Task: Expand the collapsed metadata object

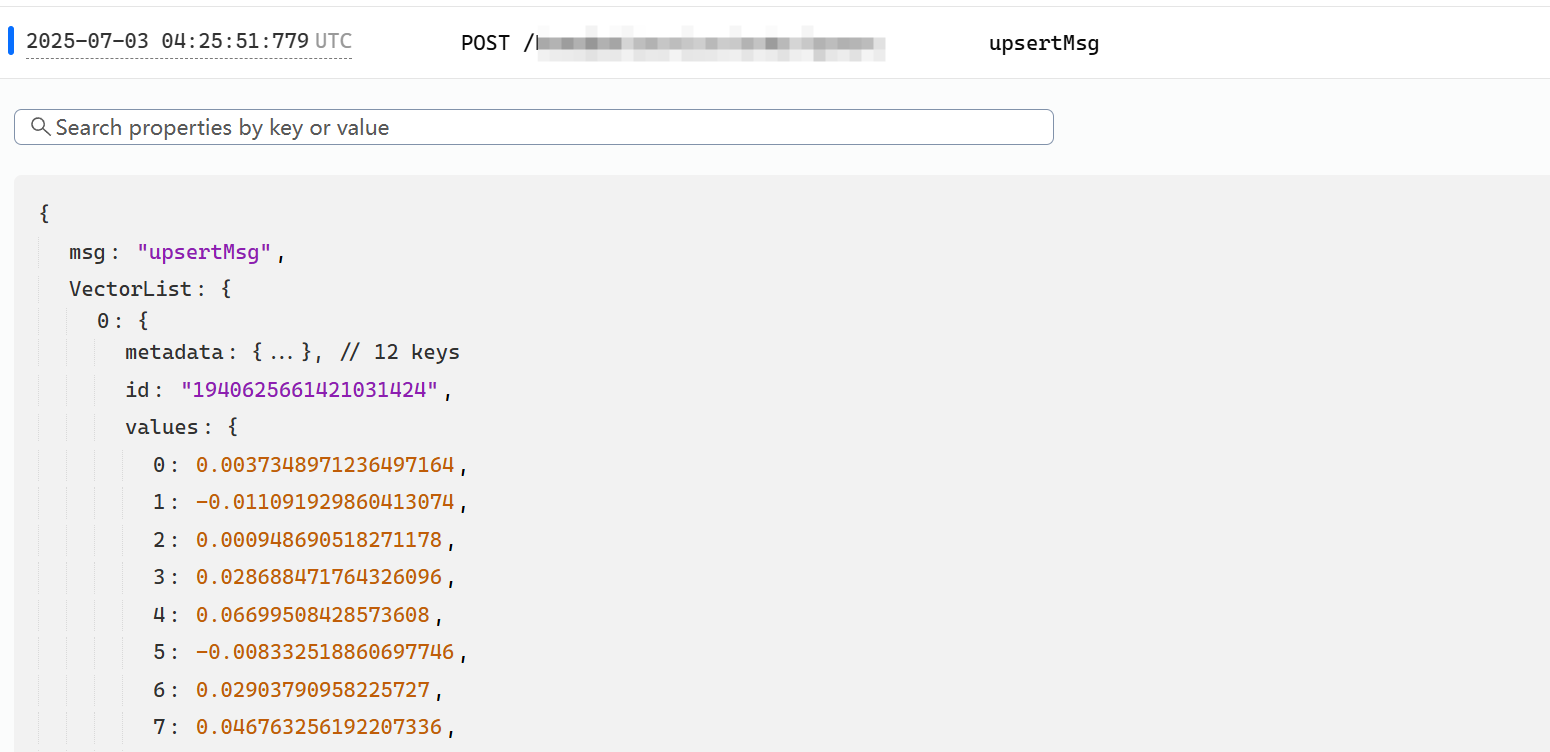Action: tap(288, 352)
